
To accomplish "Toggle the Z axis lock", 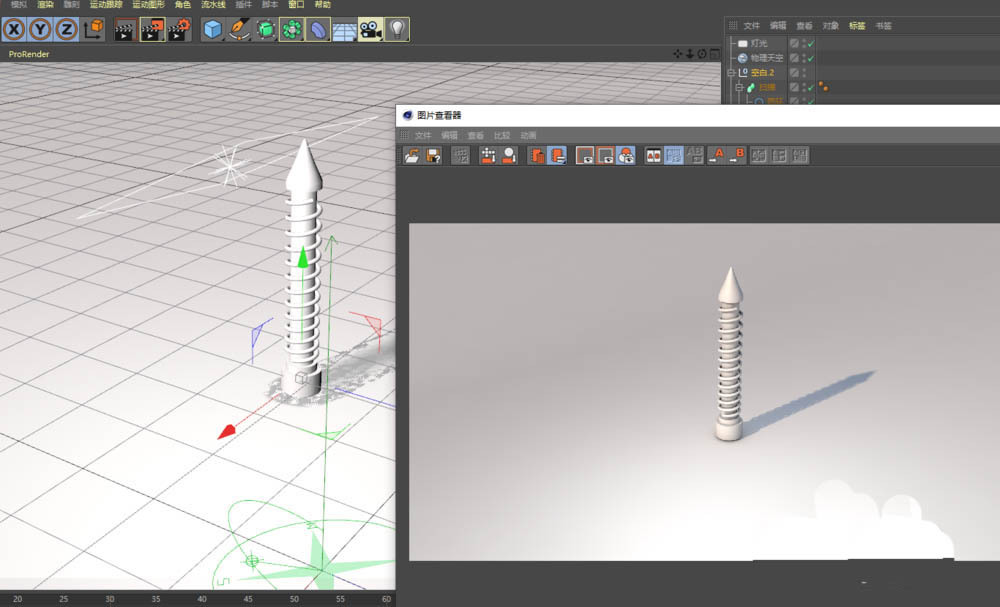I will click(66, 29).
